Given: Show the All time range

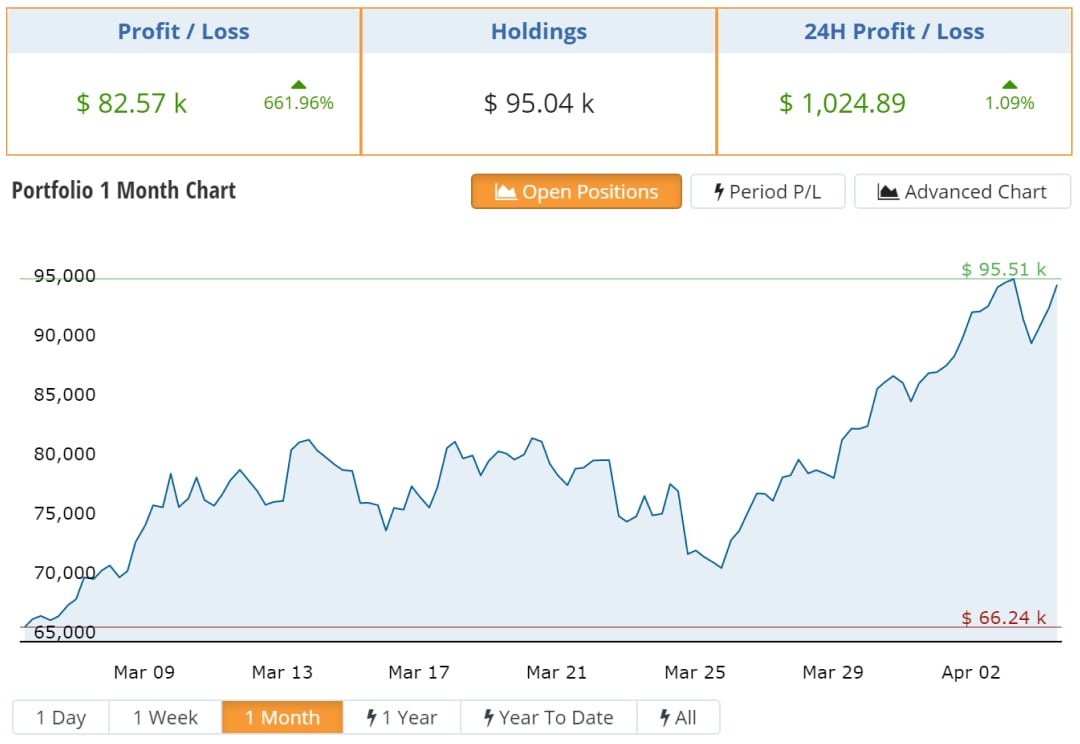Looking at the screenshot, I should tap(678, 717).
